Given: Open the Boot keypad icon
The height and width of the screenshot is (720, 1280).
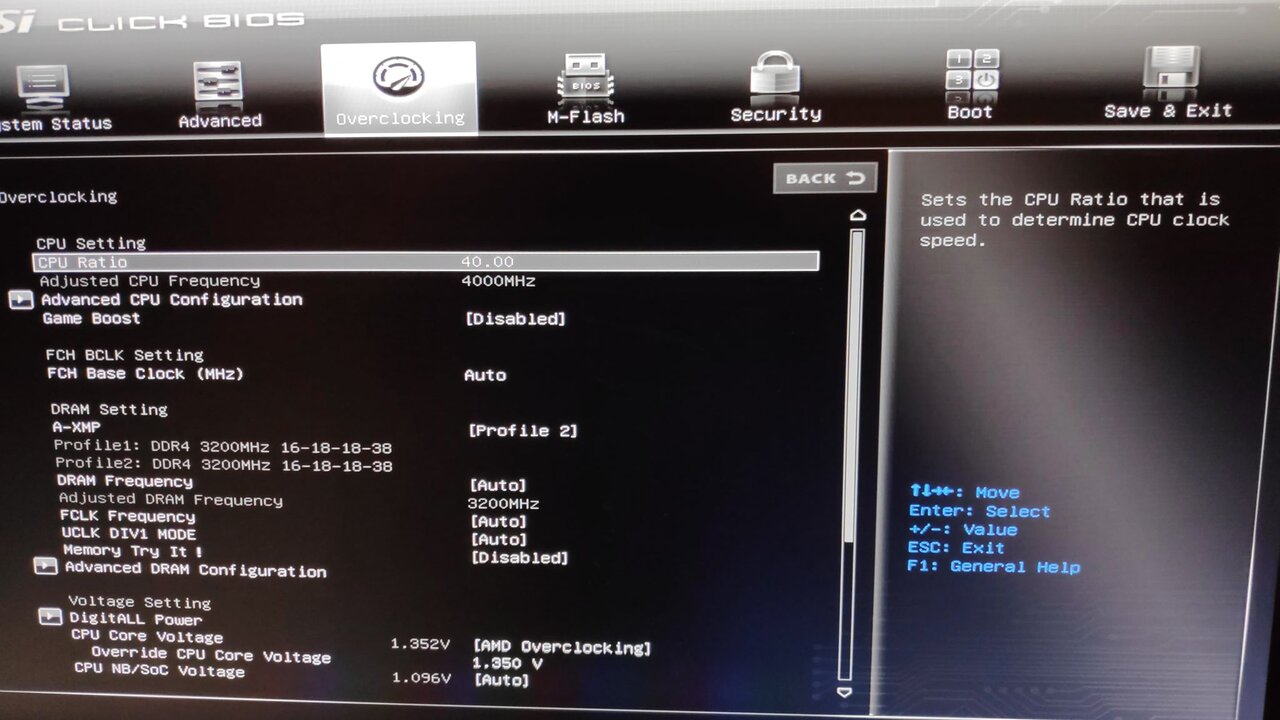Looking at the screenshot, I should [x=972, y=72].
